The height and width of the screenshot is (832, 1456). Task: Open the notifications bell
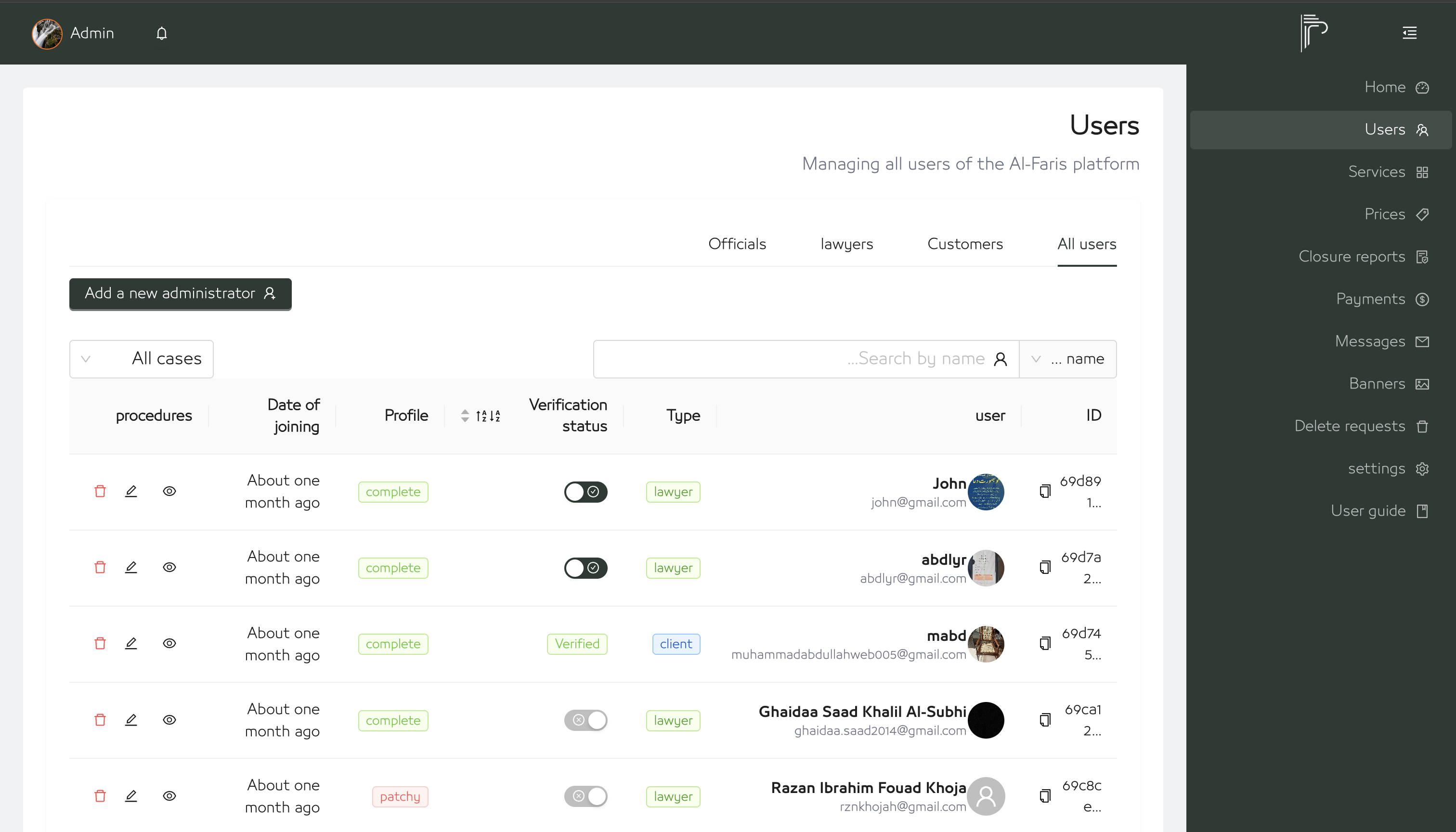click(162, 33)
